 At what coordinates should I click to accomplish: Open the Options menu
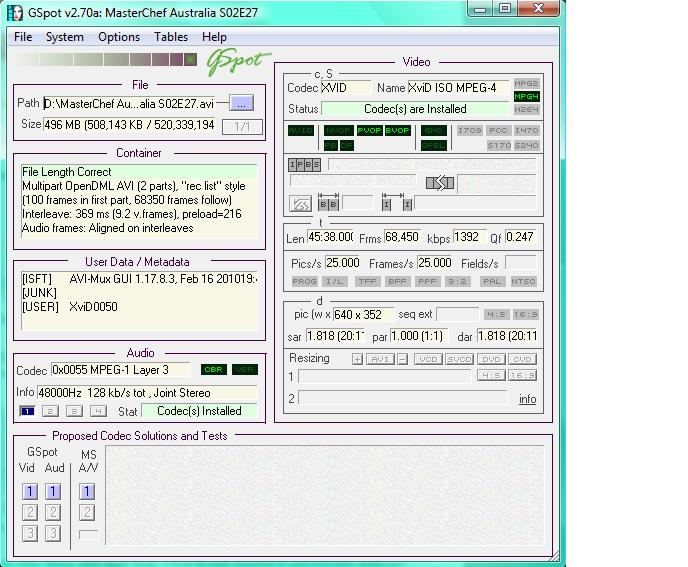coord(119,37)
